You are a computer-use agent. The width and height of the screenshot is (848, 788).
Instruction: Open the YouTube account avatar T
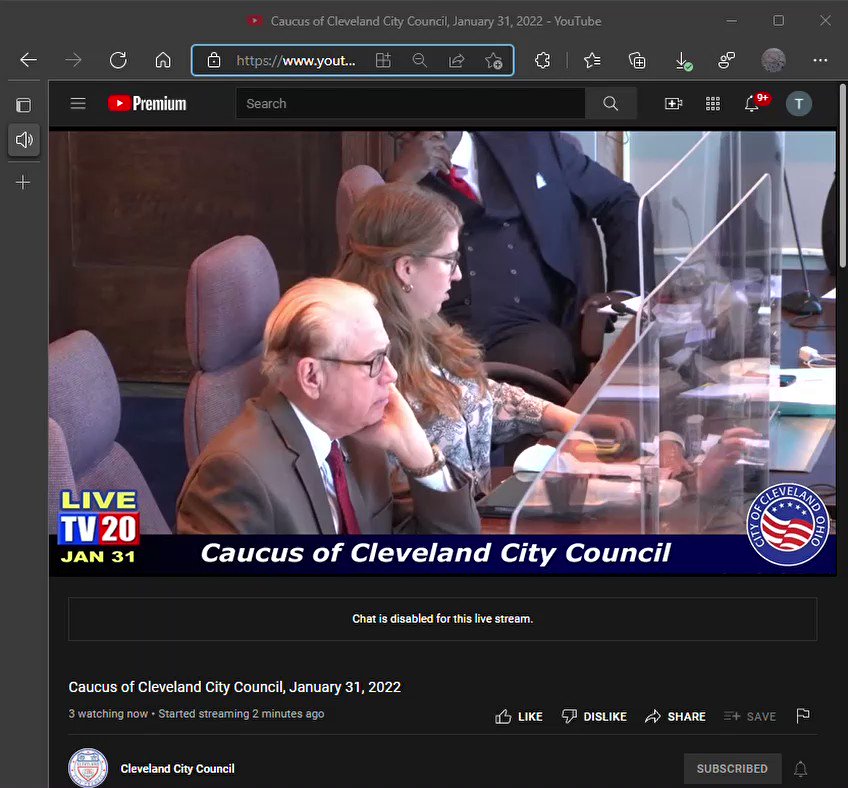tap(799, 103)
